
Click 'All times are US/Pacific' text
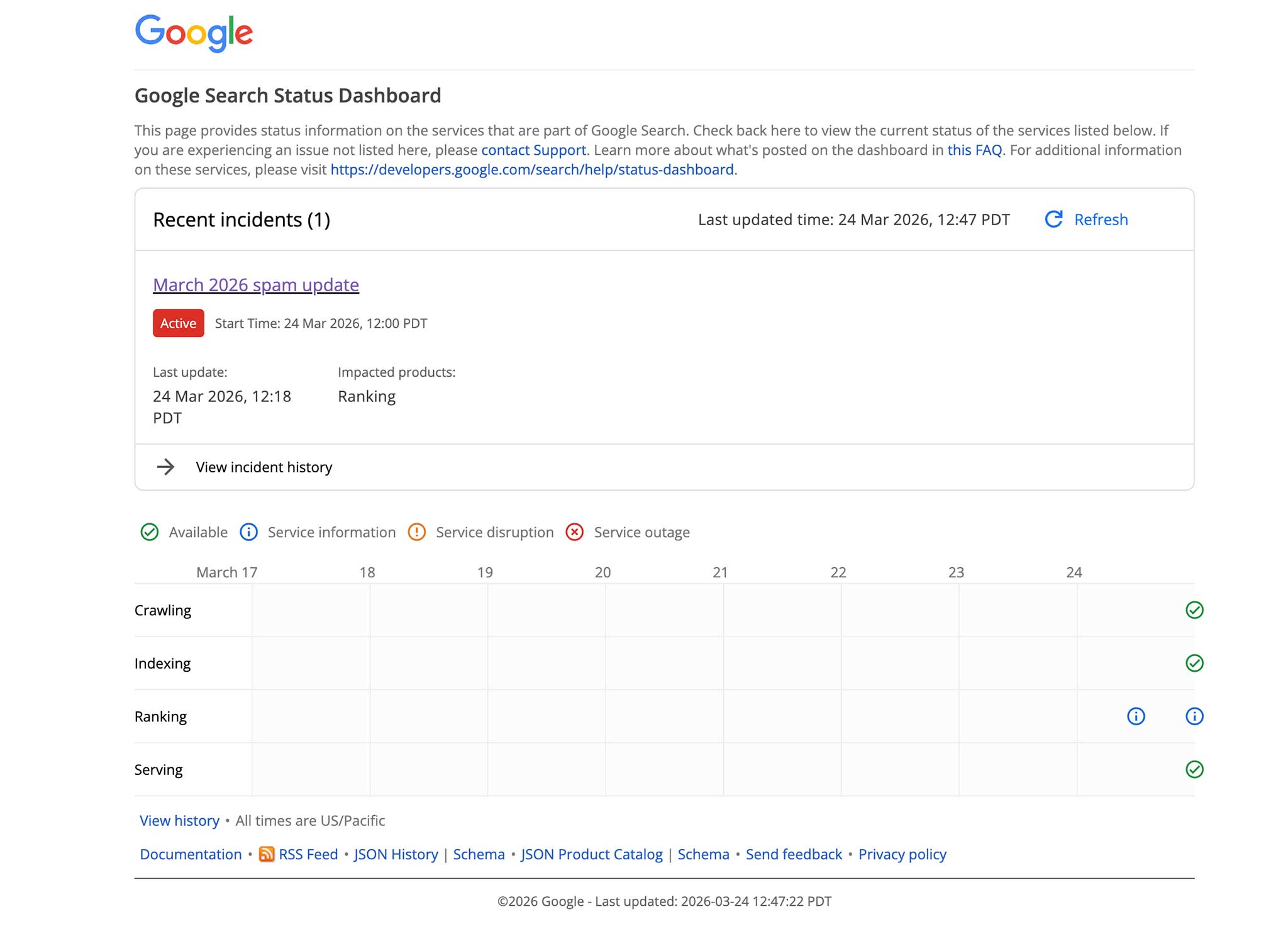[x=310, y=821]
